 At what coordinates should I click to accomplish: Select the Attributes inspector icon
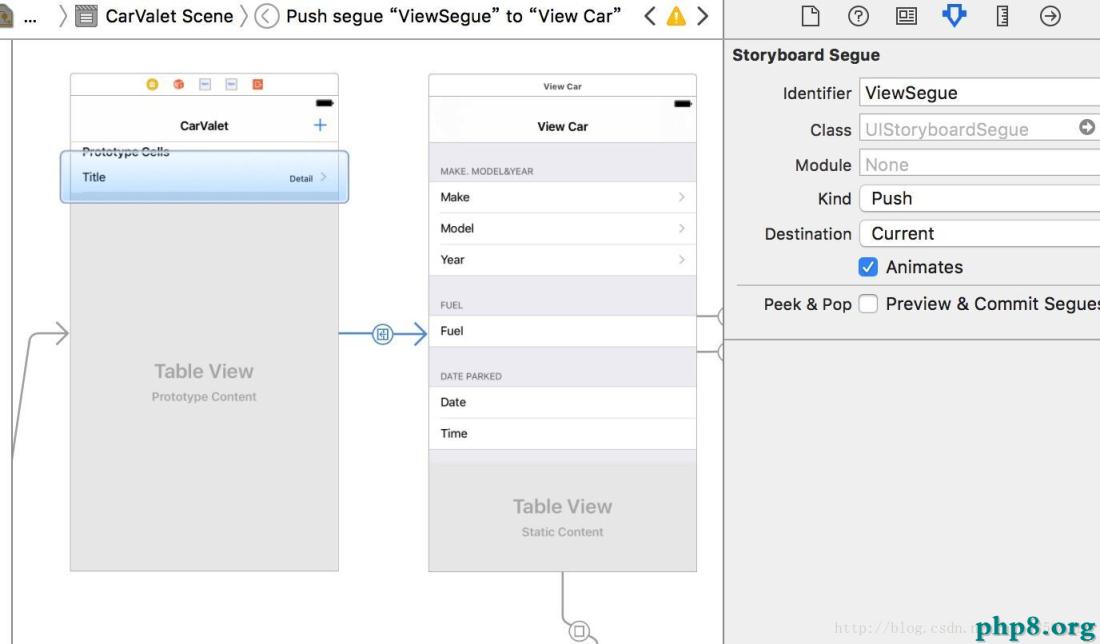954,16
